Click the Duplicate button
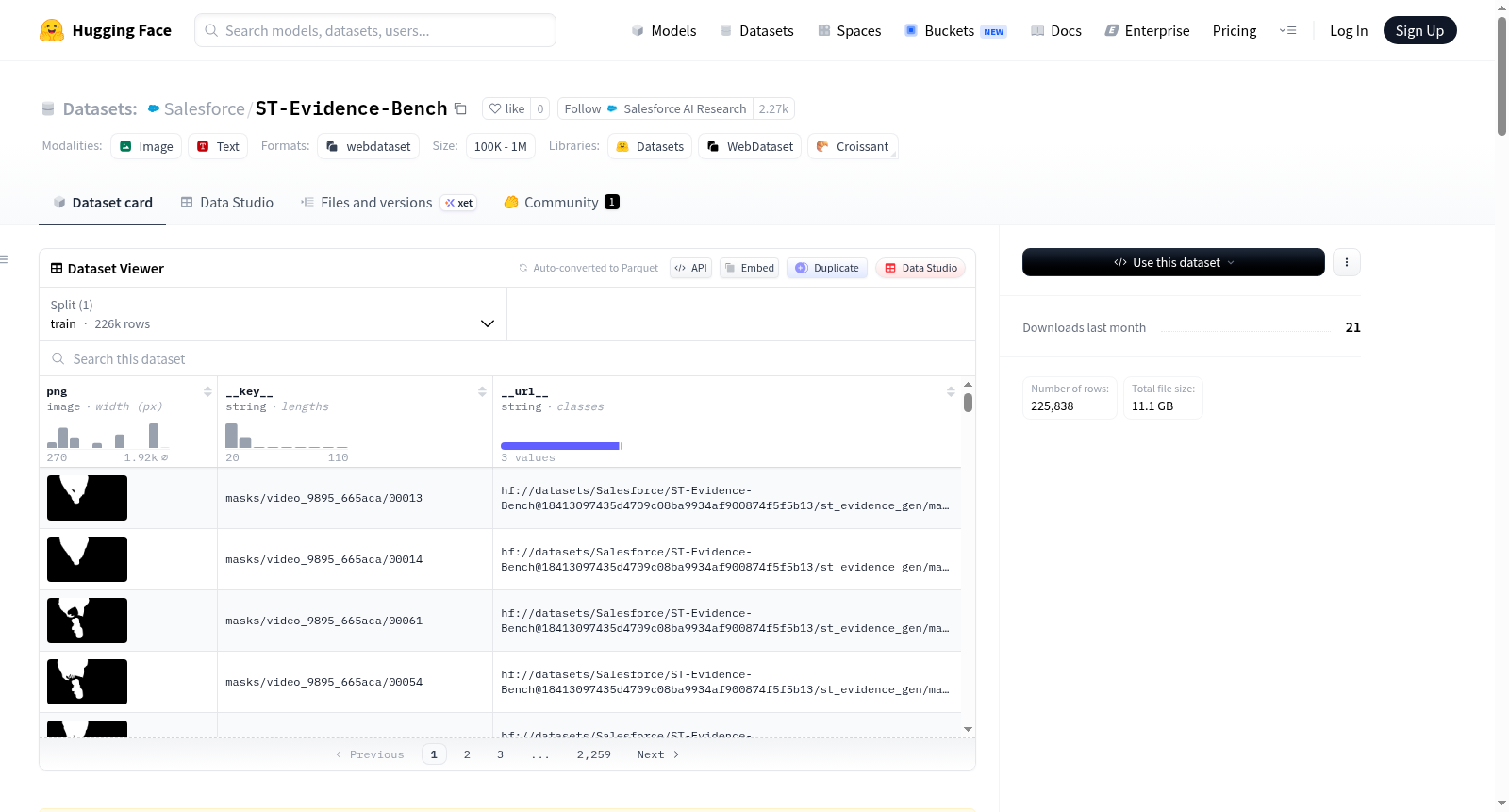The width and height of the screenshot is (1509, 812). pos(827,268)
